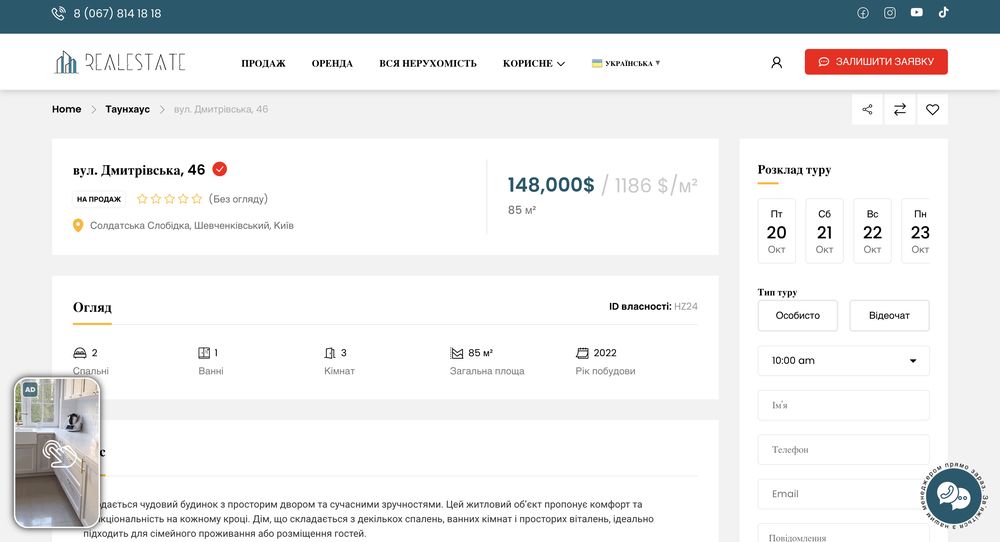Viewport: 1000px width, 542px height.
Task: Open the user account icon
Action: pyautogui.click(x=776, y=62)
